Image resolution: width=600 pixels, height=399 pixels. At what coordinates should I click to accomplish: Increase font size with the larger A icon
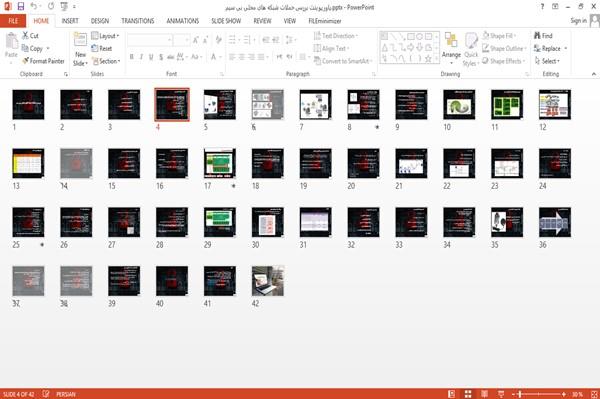[x=196, y=39]
